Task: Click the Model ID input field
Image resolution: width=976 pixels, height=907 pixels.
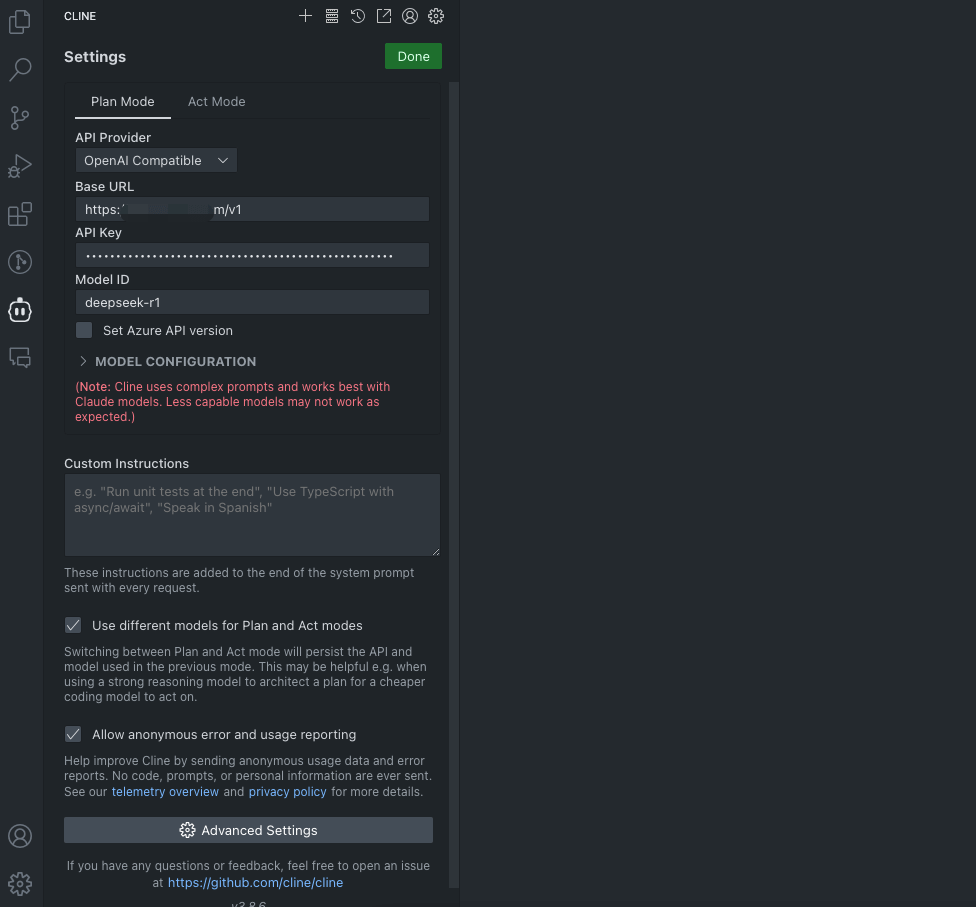Action: point(252,302)
